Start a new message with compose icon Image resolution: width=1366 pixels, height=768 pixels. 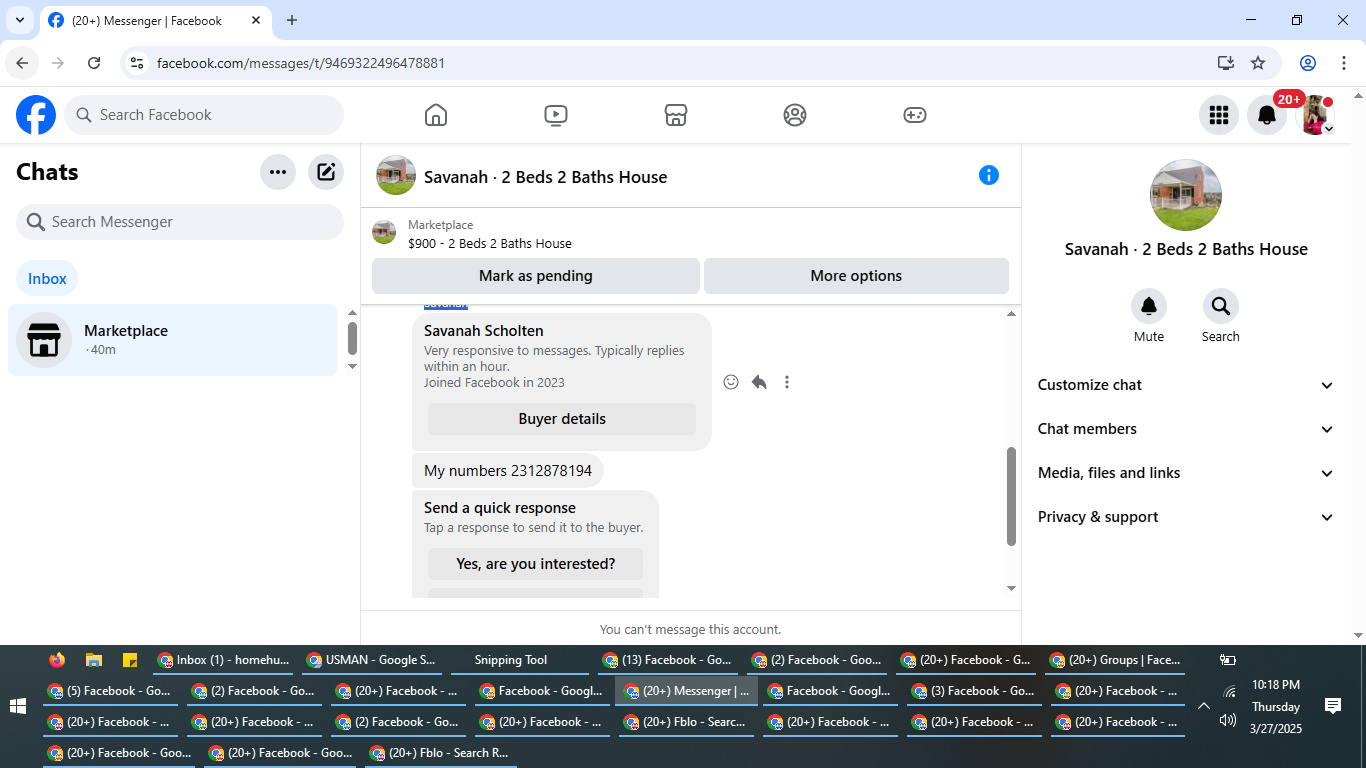pos(326,172)
